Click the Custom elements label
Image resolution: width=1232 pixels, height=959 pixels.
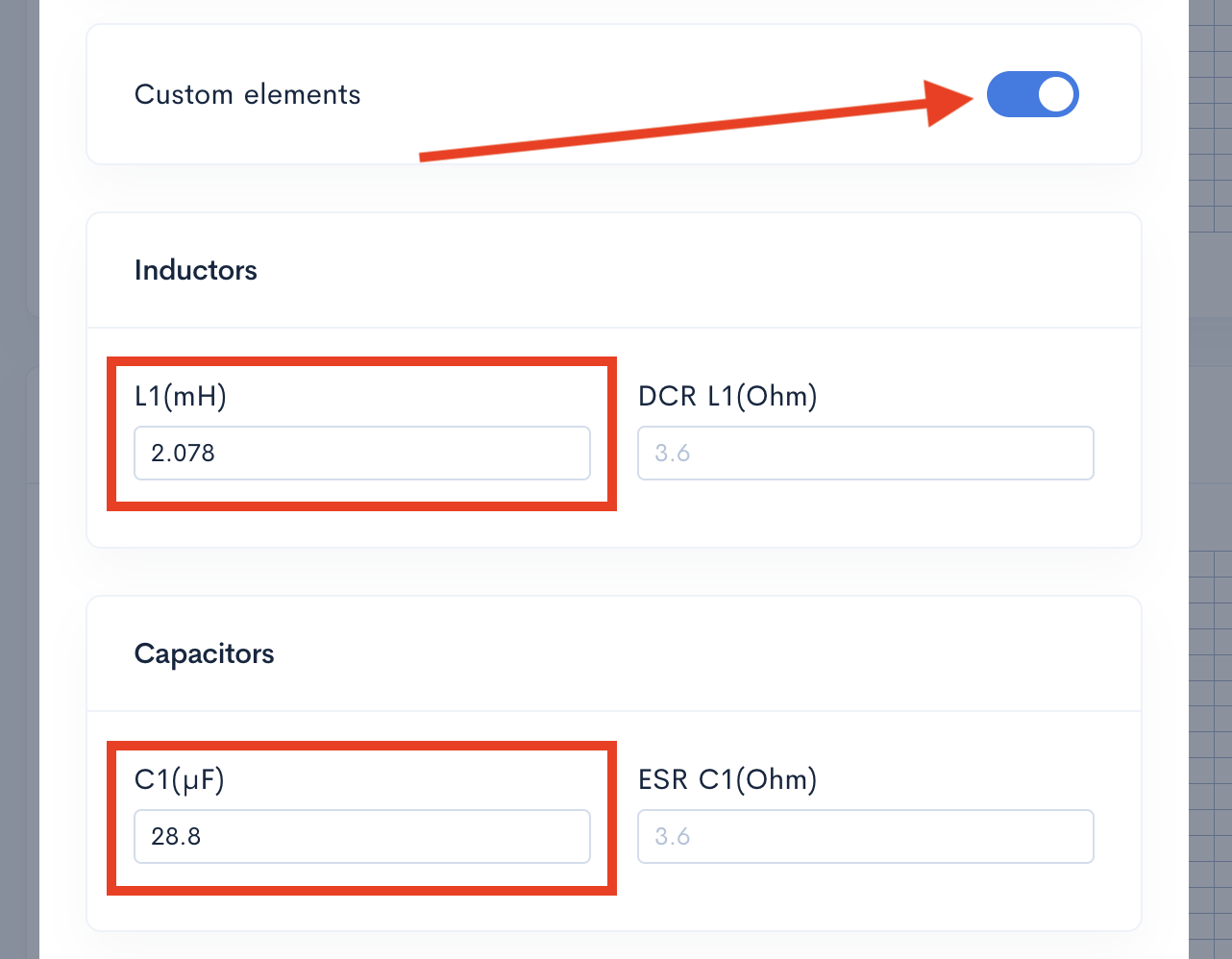pos(247,94)
